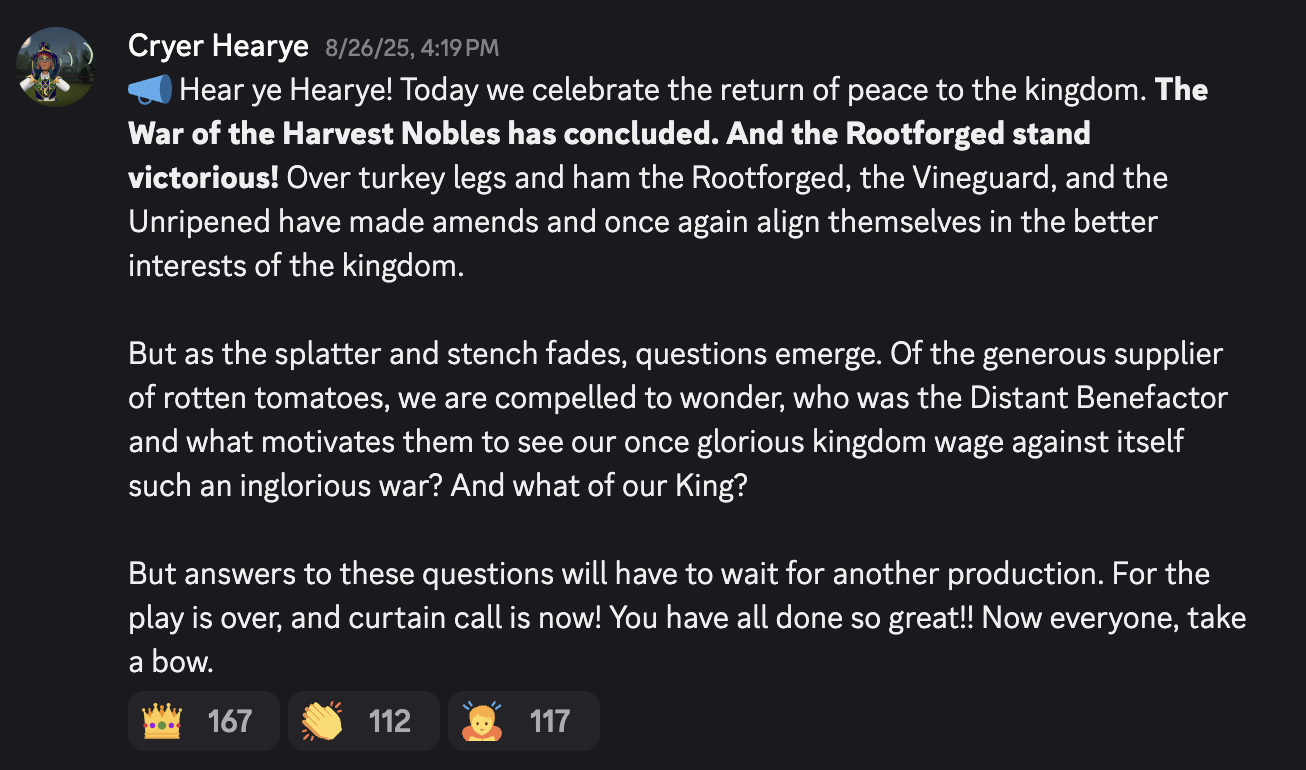Click the crown emoji reaction icon

[x=162, y=721]
